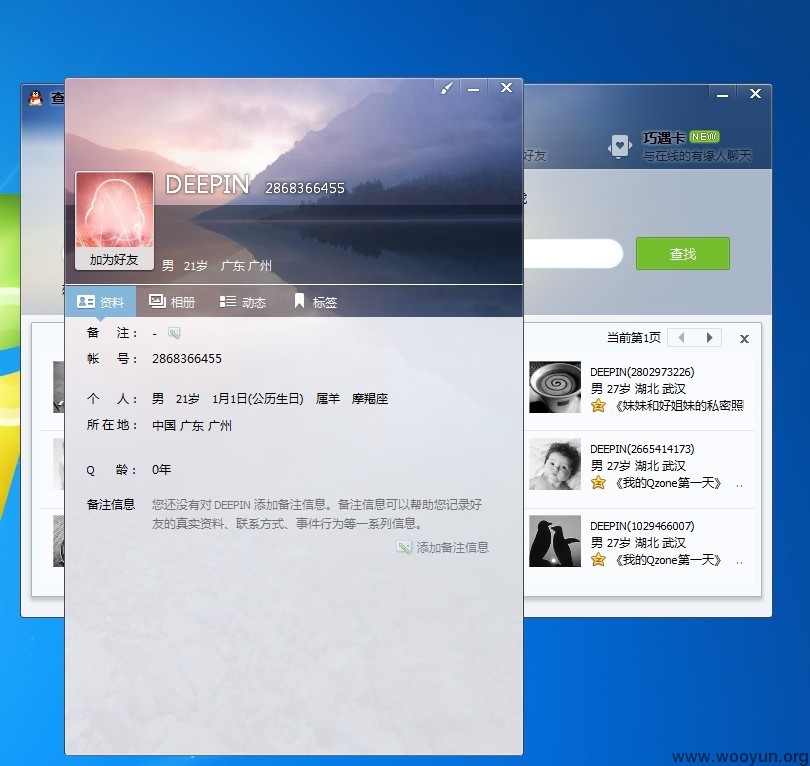Open avatar of DEEPIN(2802973226) coffee cup
This screenshot has height=766, width=810.
tap(555, 387)
